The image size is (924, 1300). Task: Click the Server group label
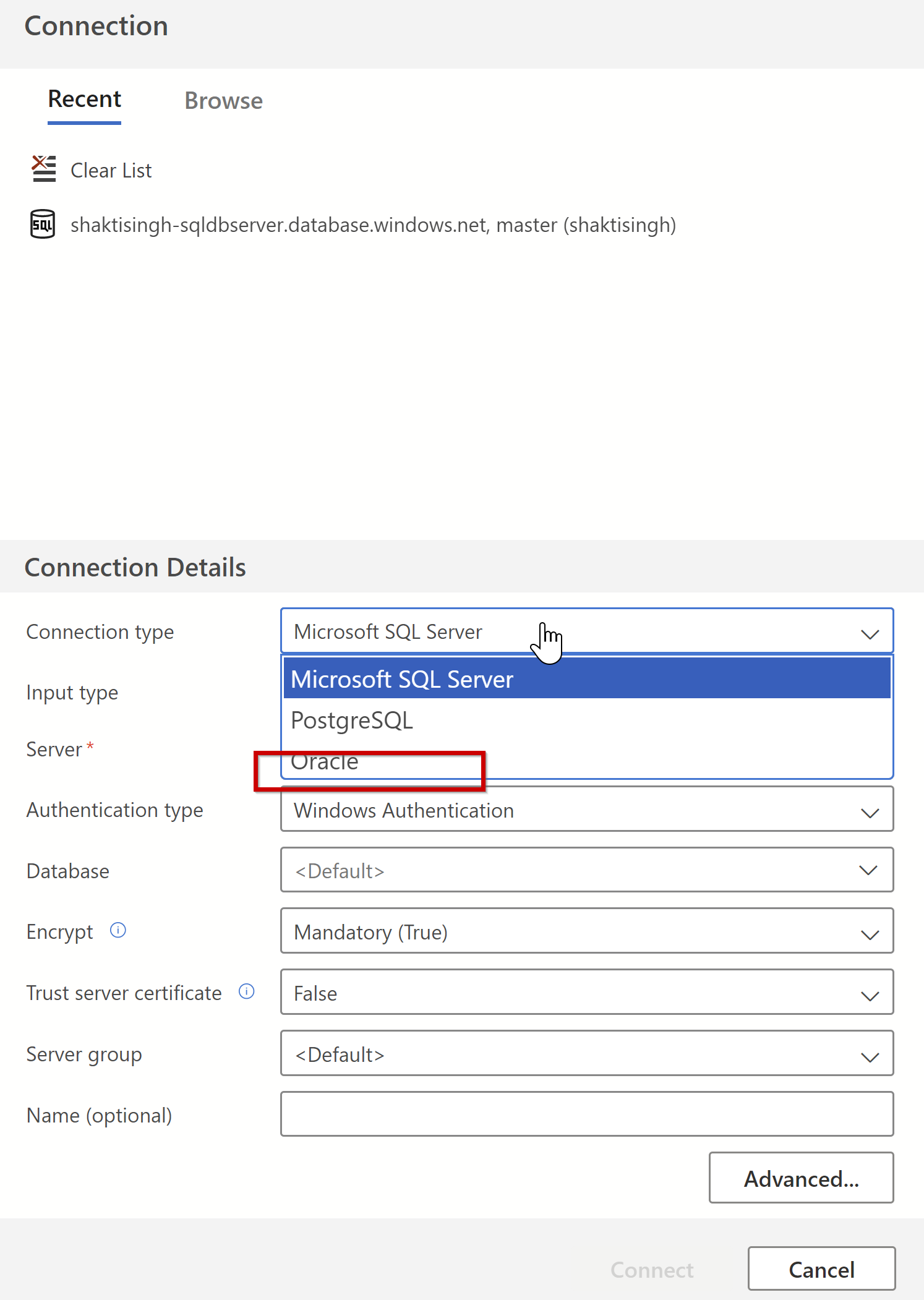84,1054
